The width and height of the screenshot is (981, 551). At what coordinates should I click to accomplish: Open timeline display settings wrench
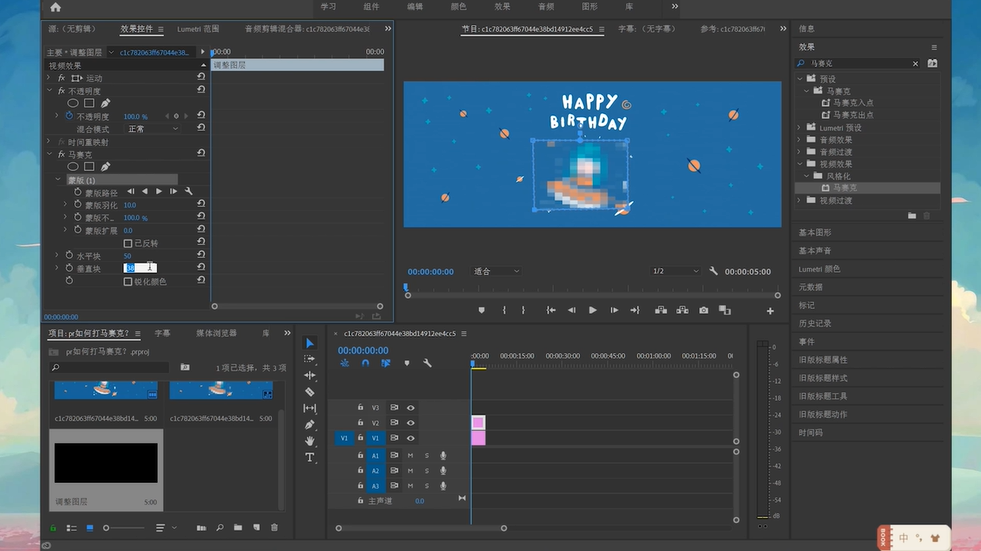click(427, 363)
